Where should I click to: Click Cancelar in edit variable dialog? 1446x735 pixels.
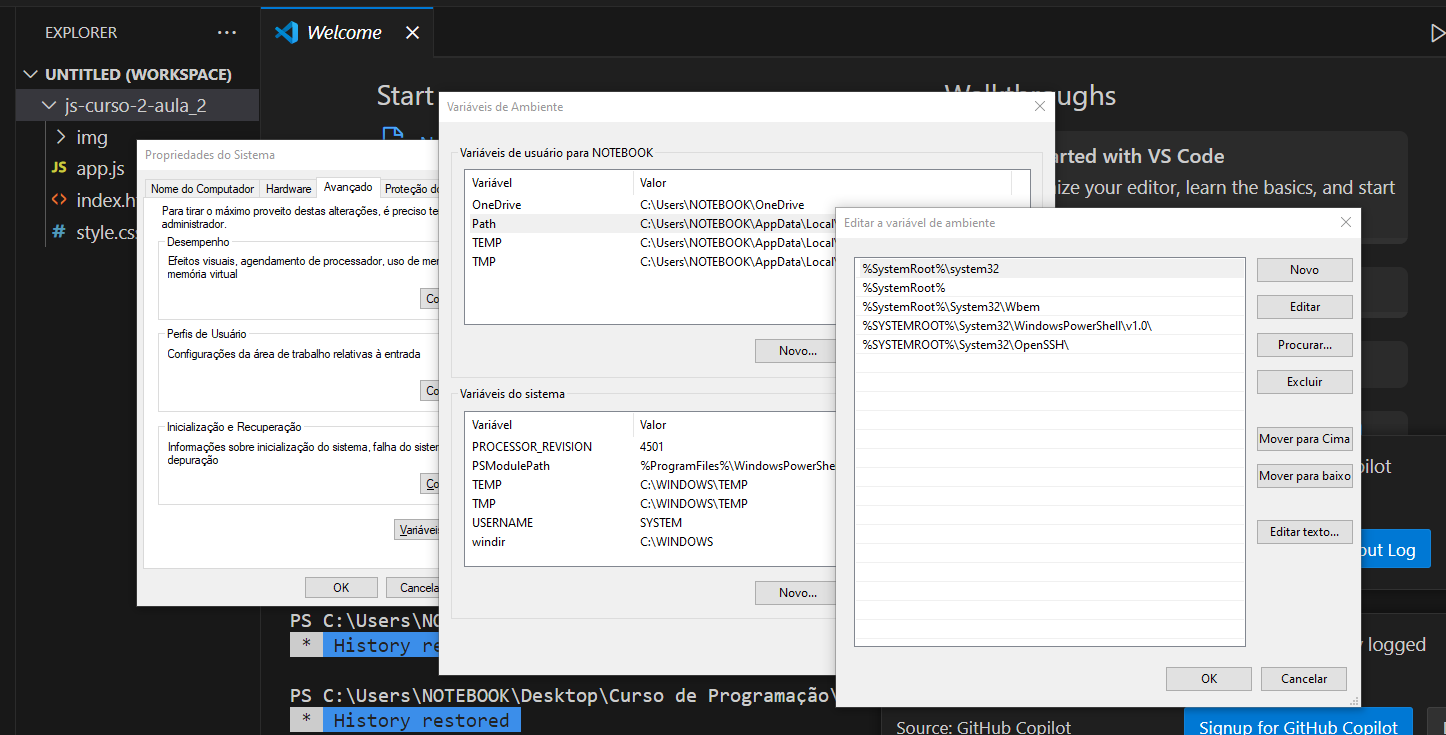tap(1304, 679)
